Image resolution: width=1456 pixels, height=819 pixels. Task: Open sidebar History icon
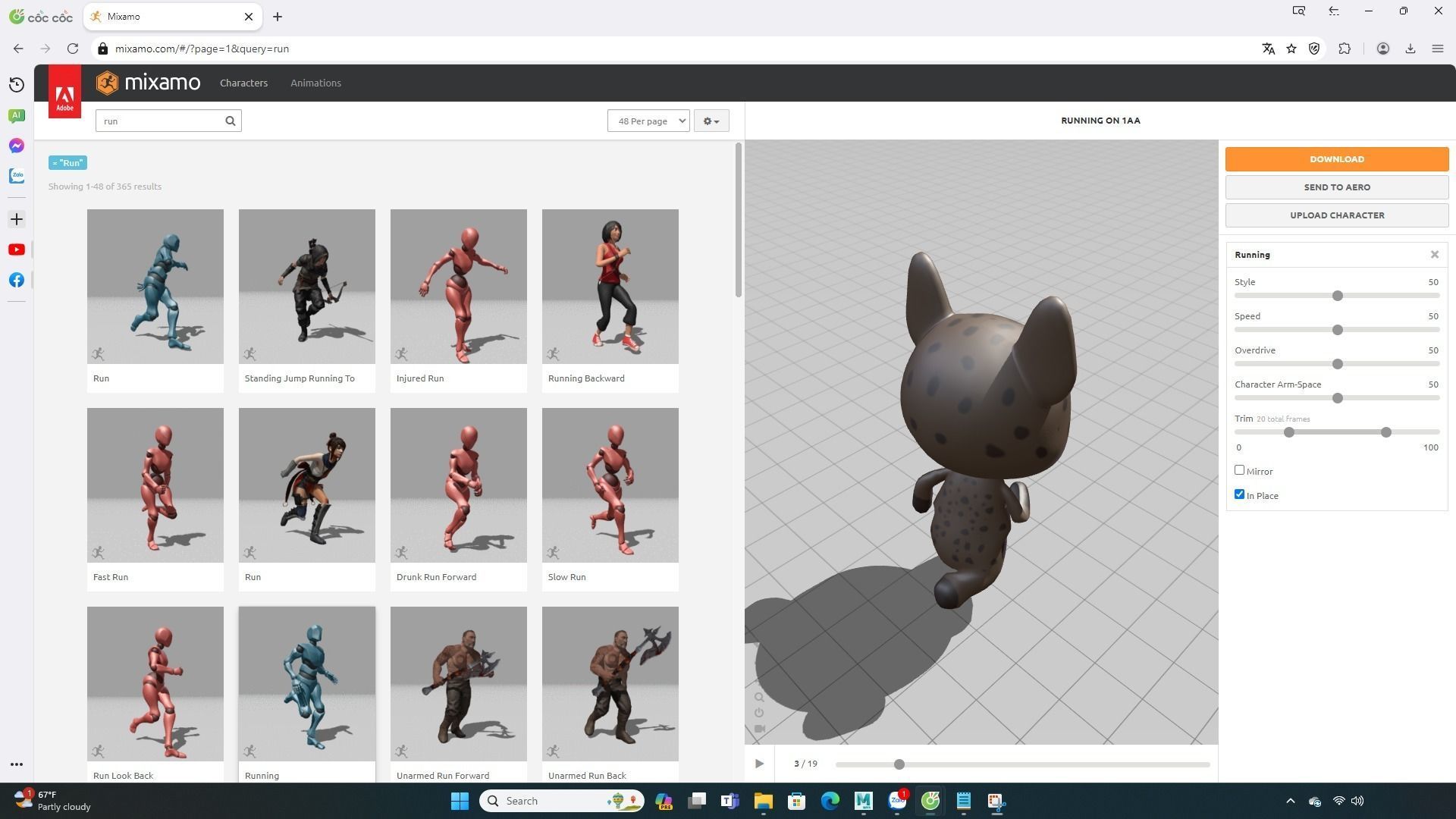(x=17, y=85)
